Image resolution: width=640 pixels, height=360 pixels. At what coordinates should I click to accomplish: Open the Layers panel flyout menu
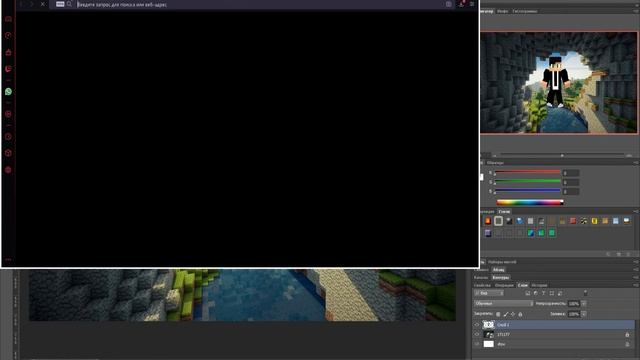(636, 285)
